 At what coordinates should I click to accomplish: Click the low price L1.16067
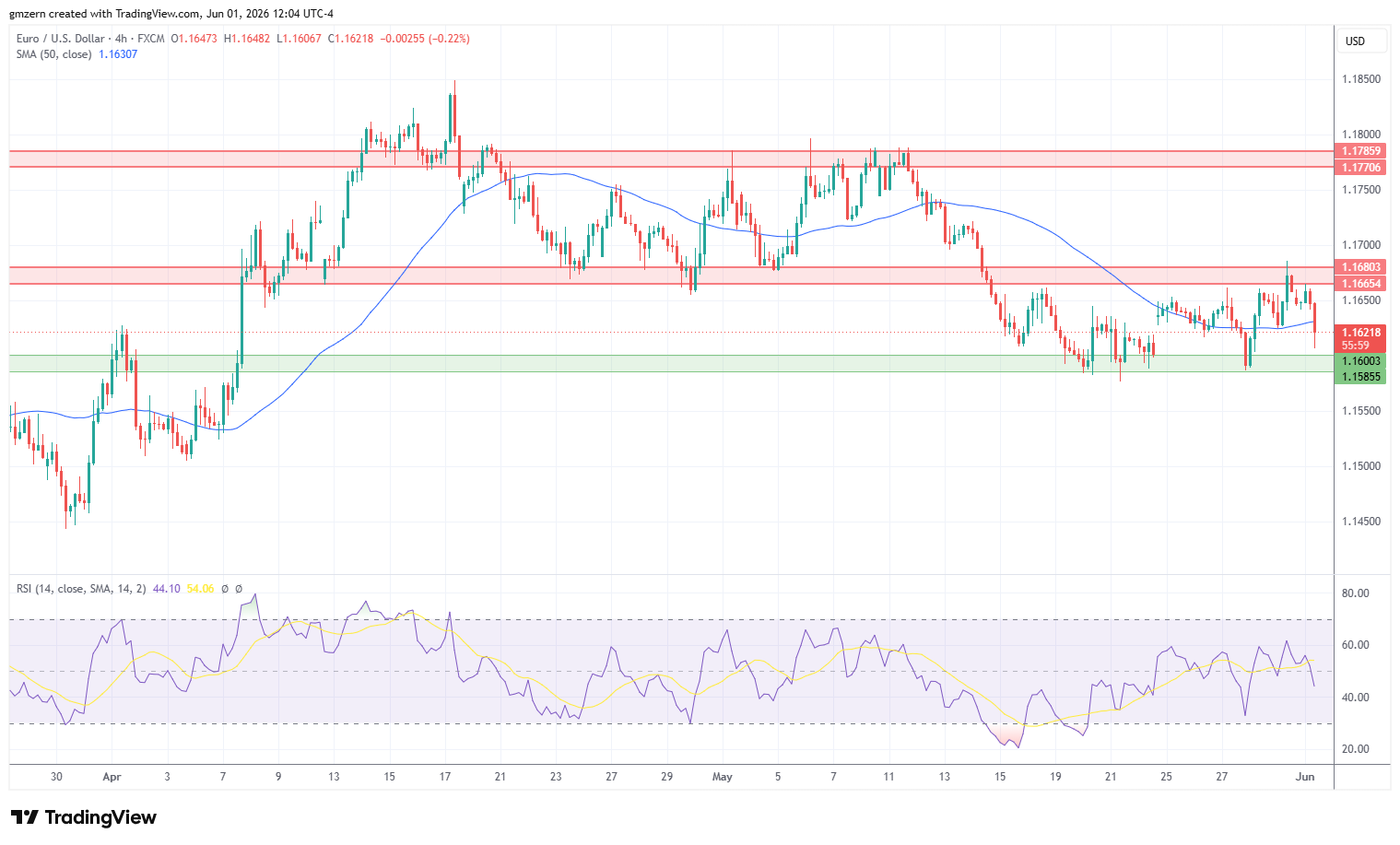point(300,39)
